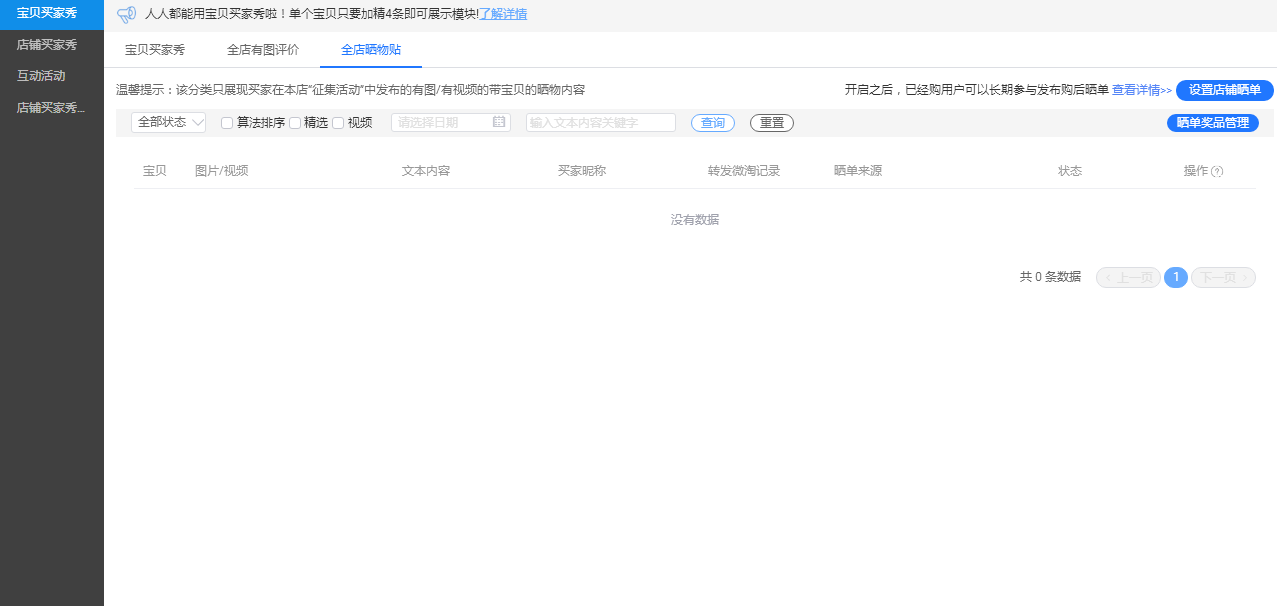This screenshot has height=606, width=1277.
Task: Open 店铺买家秀 in the sidebar
Action: pos(47,45)
